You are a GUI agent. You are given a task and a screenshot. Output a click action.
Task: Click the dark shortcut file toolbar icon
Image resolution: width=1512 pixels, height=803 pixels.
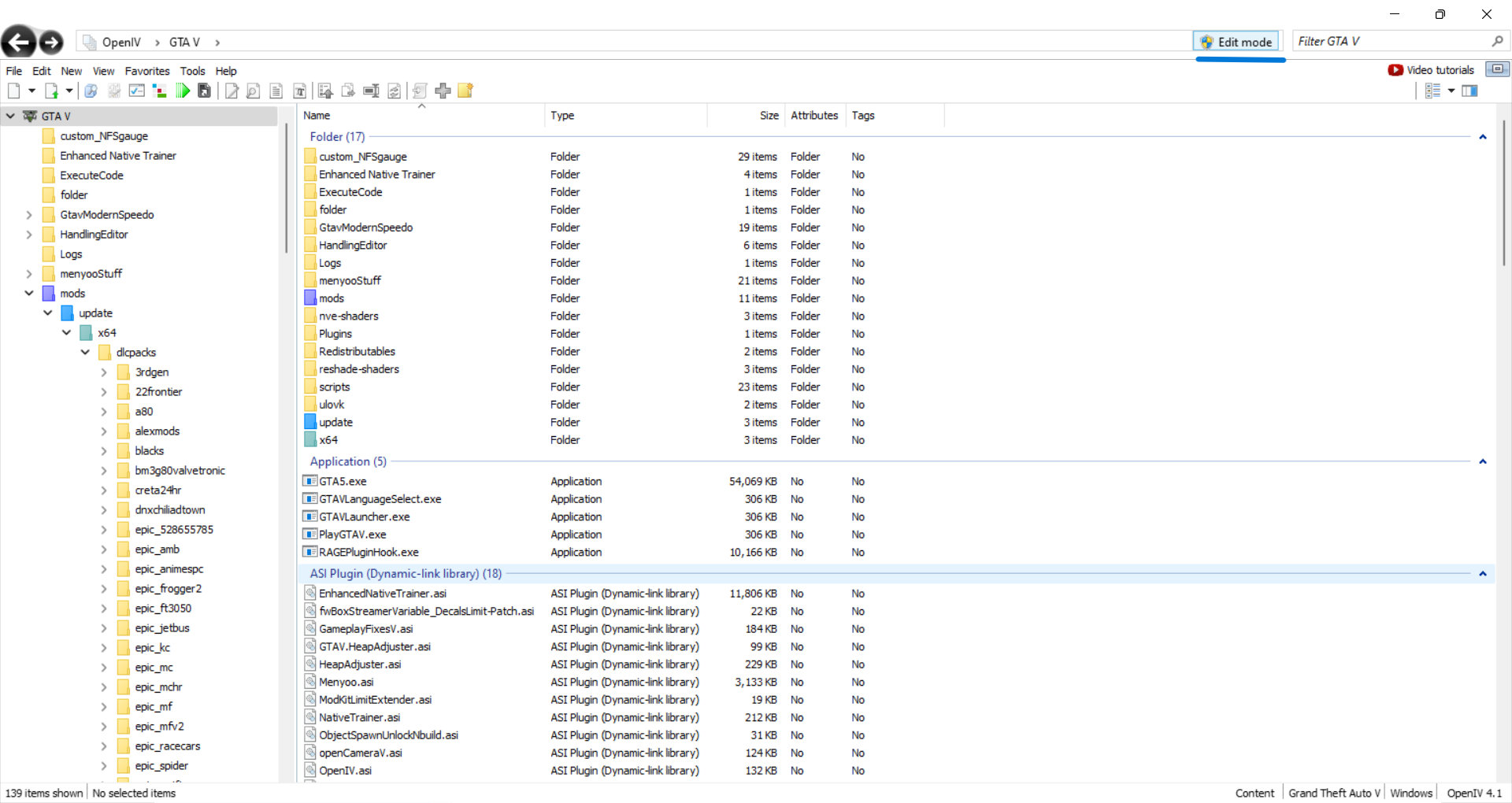point(204,91)
